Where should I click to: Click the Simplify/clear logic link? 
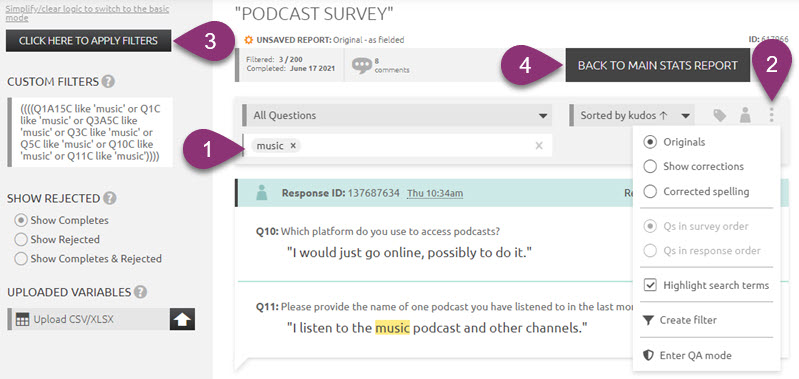tap(87, 13)
